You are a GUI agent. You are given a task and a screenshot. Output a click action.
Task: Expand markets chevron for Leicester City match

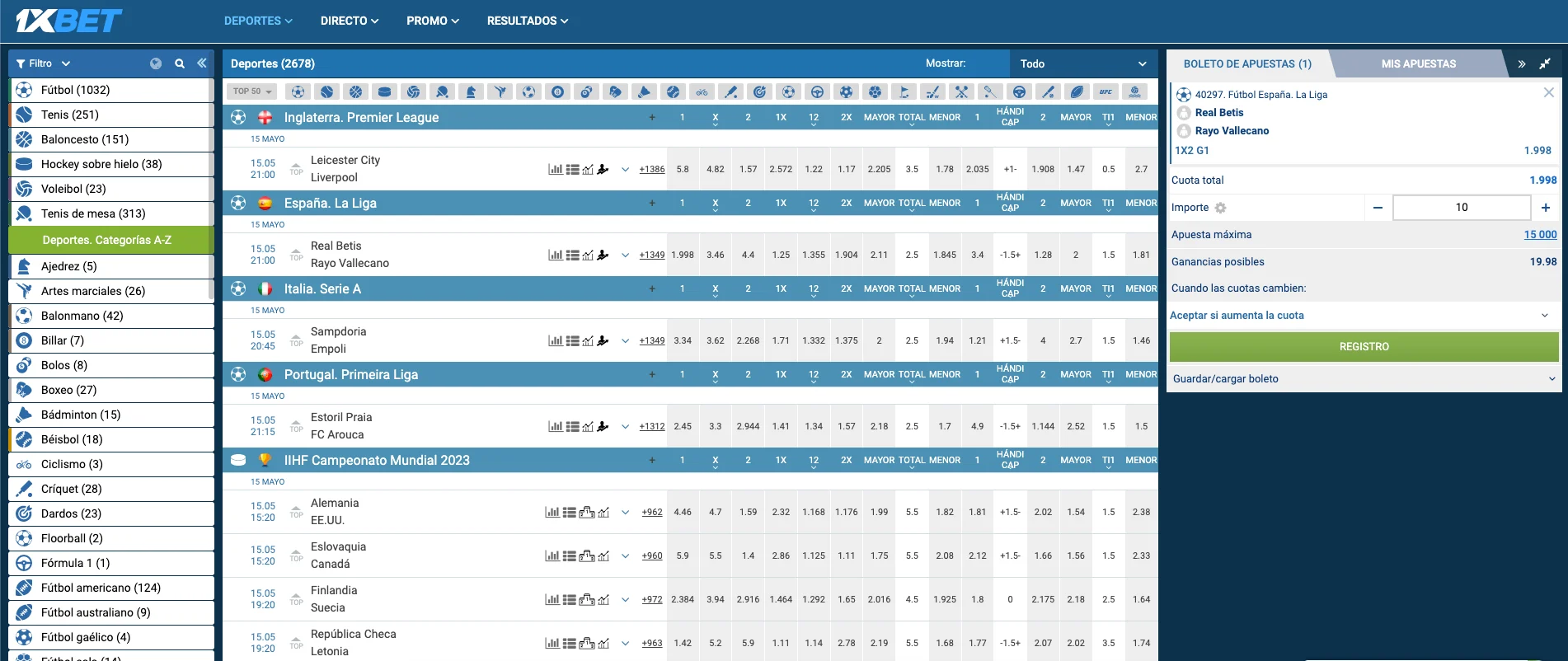[625, 170]
